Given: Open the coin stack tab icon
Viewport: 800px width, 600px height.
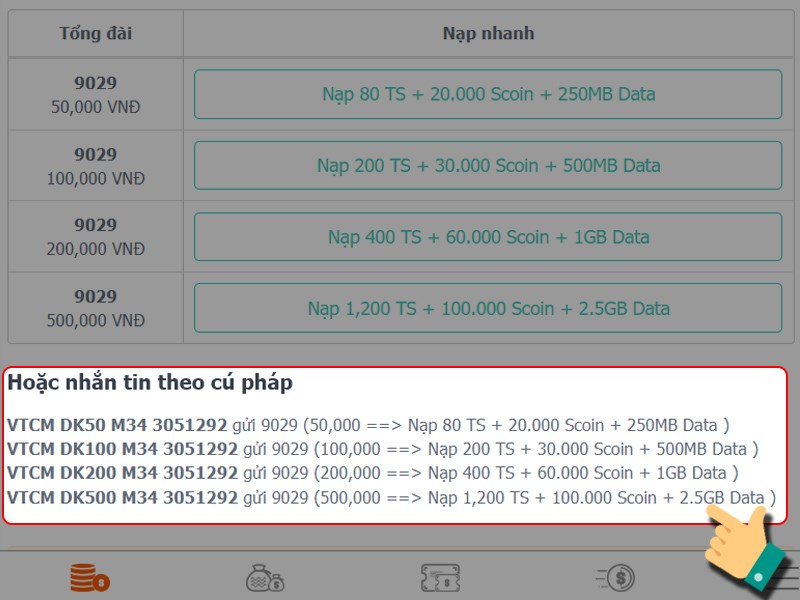Looking at the screenshot, I should pos(90,578).
